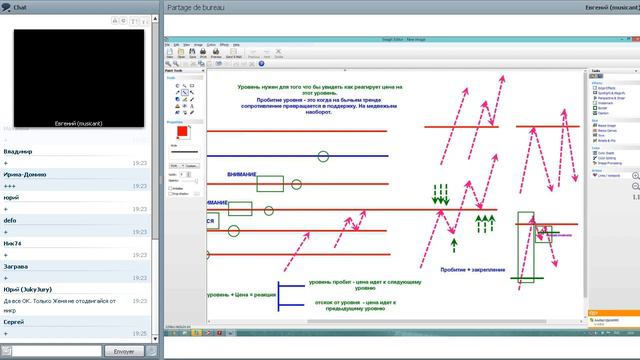Click the Delete X icon in the toolbar
Image resolution: width=640 pixels, height=360 pixels.
pyautogui.click(x=279, y=53)
